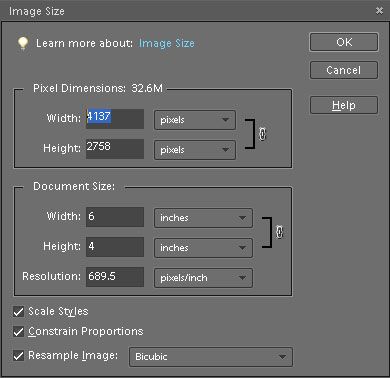Close the Image Size dialog
390x378 pixels.
tap(379, 11)
